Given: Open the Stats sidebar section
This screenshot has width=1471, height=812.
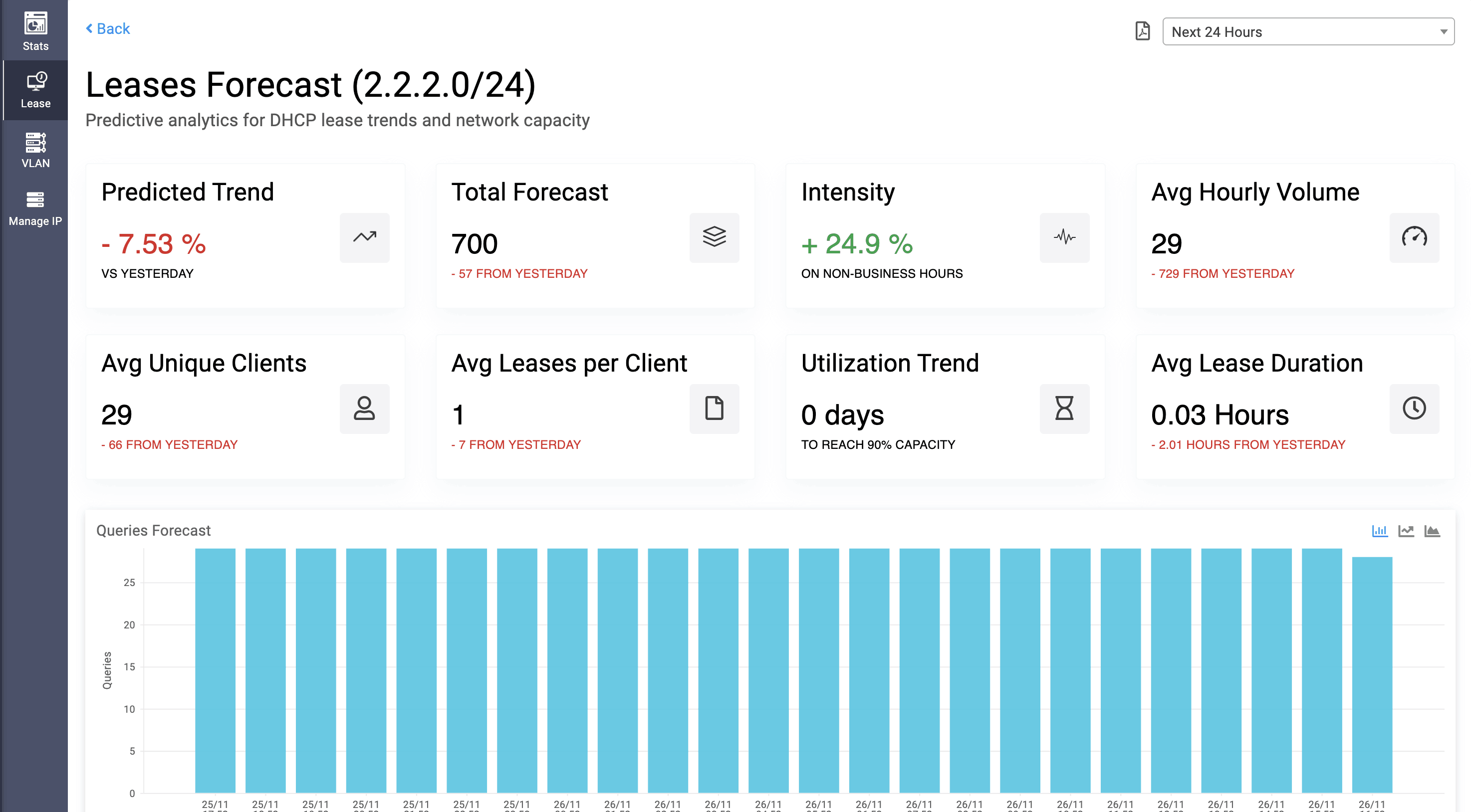Looking at the screenshot, I should [35, 31].
